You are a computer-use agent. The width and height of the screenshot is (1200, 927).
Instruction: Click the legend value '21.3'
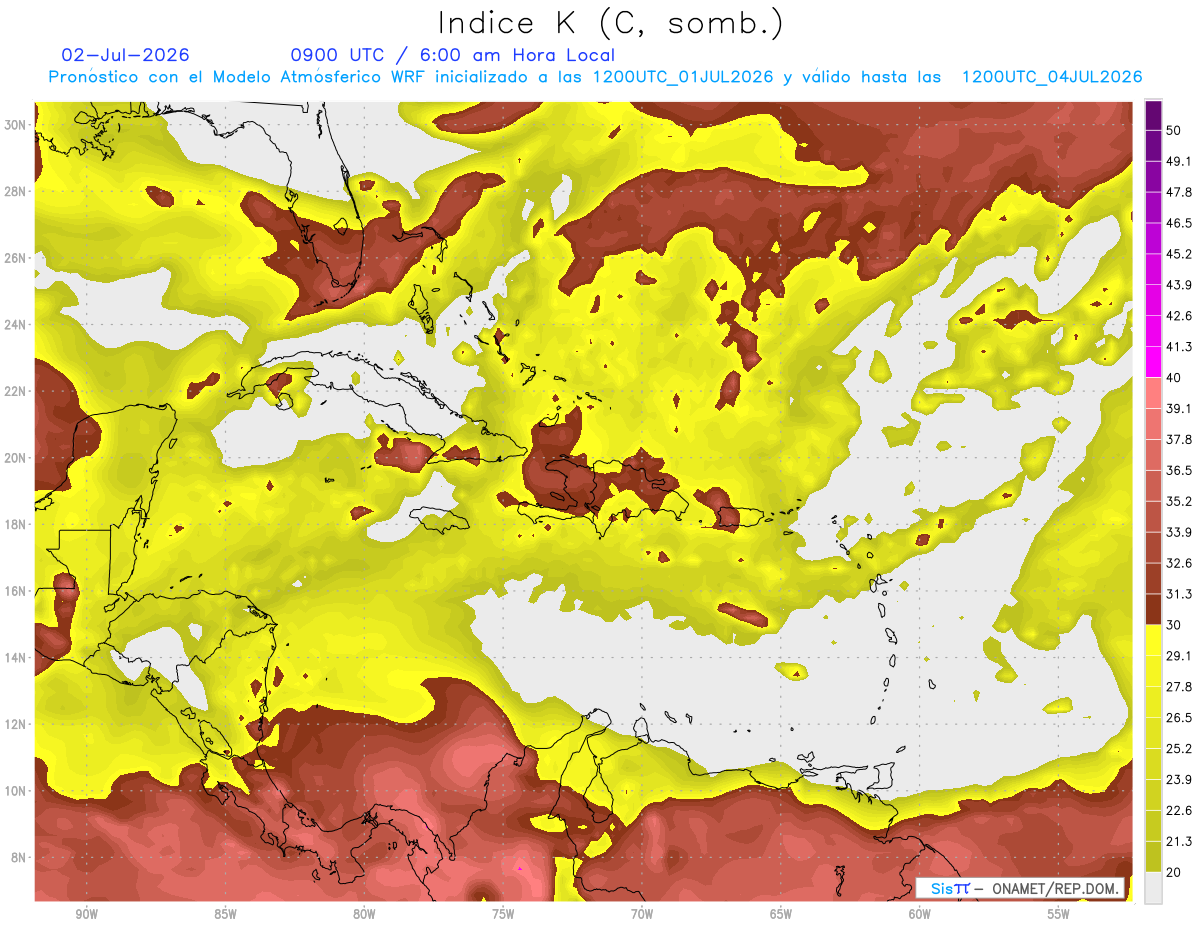coord(1179,841)
